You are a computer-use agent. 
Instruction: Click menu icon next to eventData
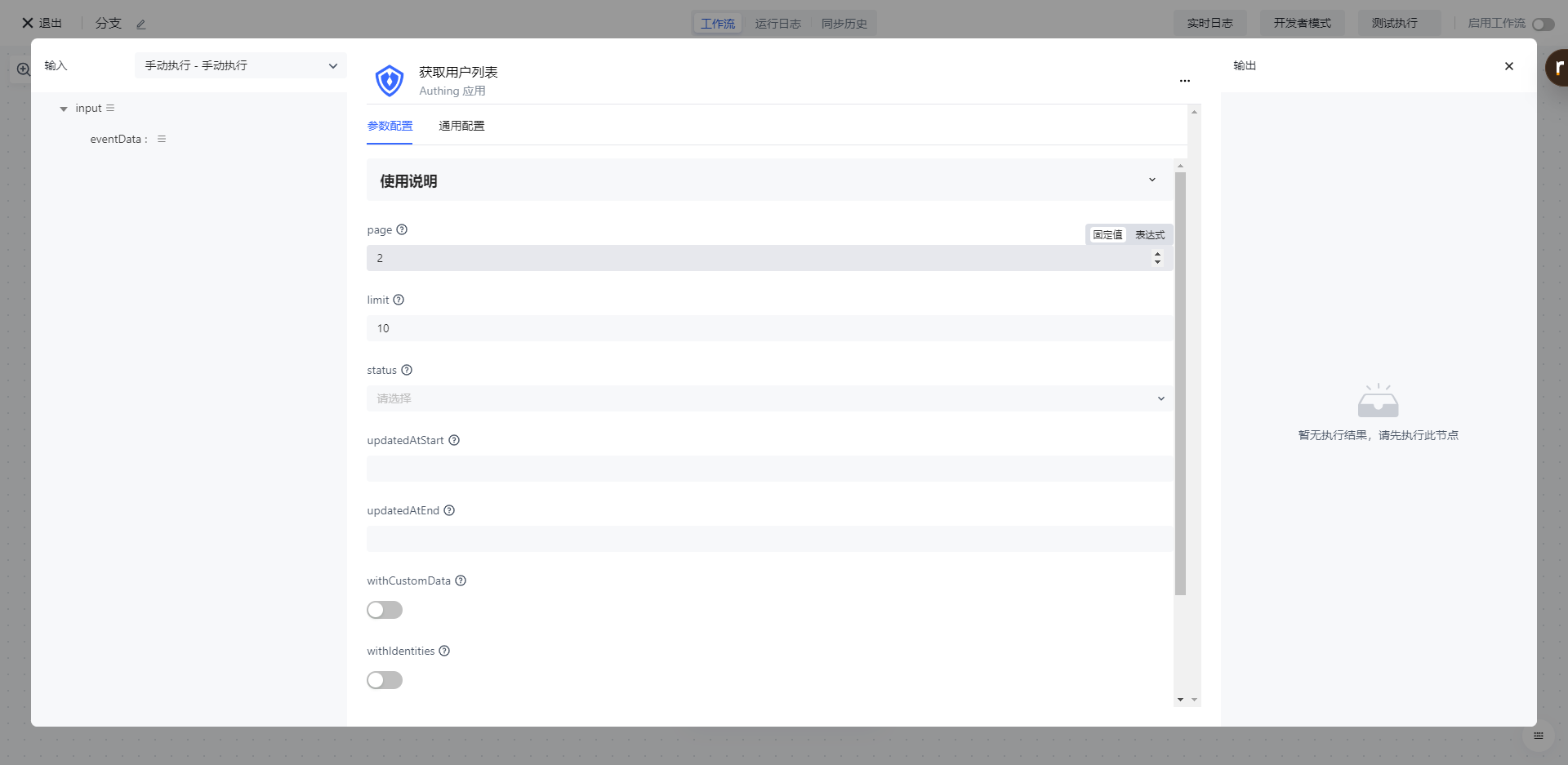[162, 140]
